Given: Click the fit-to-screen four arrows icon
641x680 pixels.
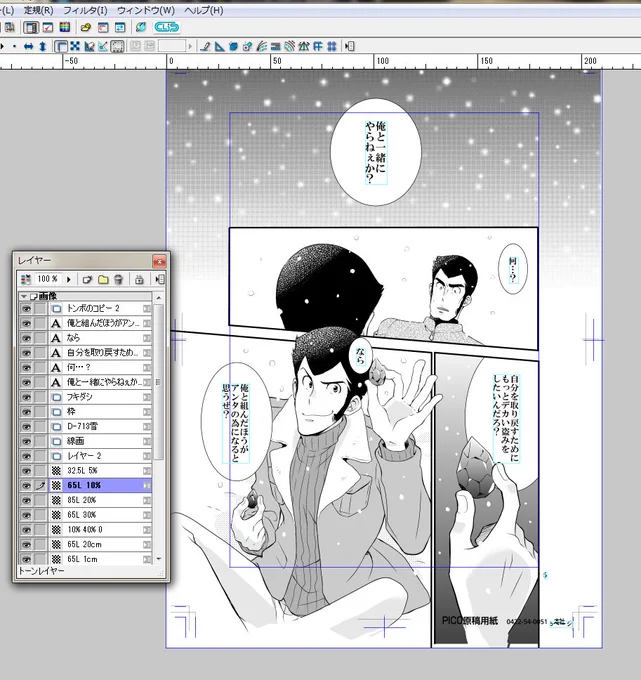Looking at the screenshot, I should [75, 46].
